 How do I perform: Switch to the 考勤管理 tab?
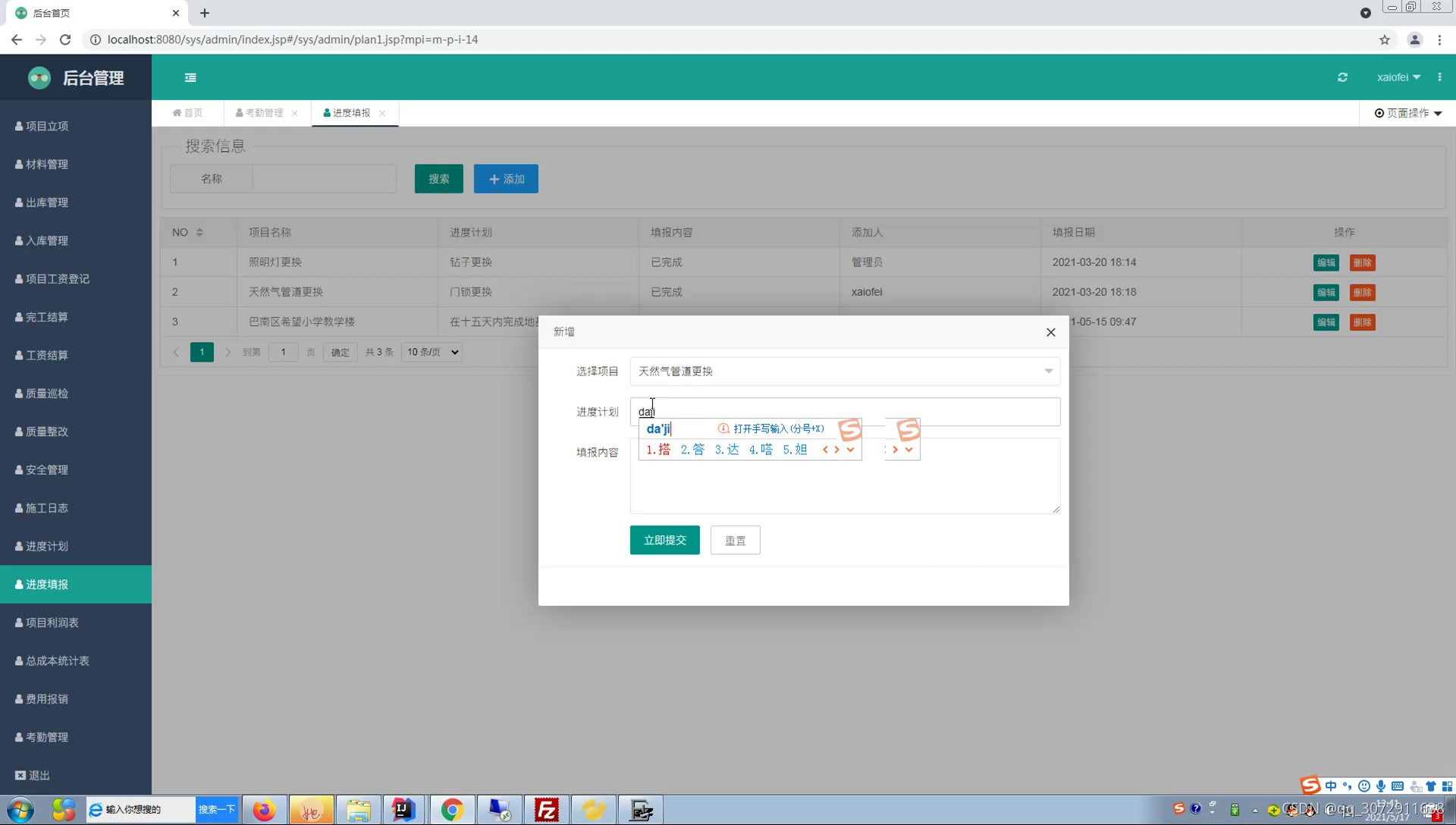259,113
